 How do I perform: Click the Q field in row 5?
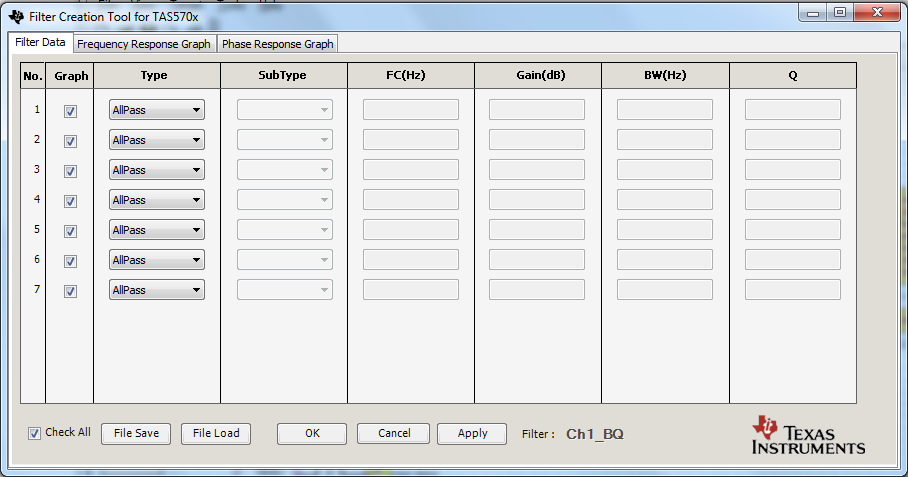click(x=793, y=230)
